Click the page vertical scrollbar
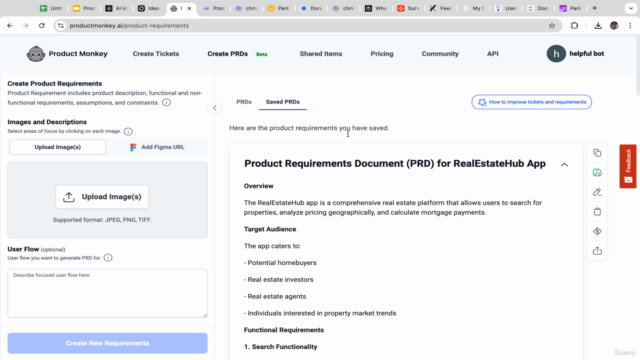 point(638,65)
